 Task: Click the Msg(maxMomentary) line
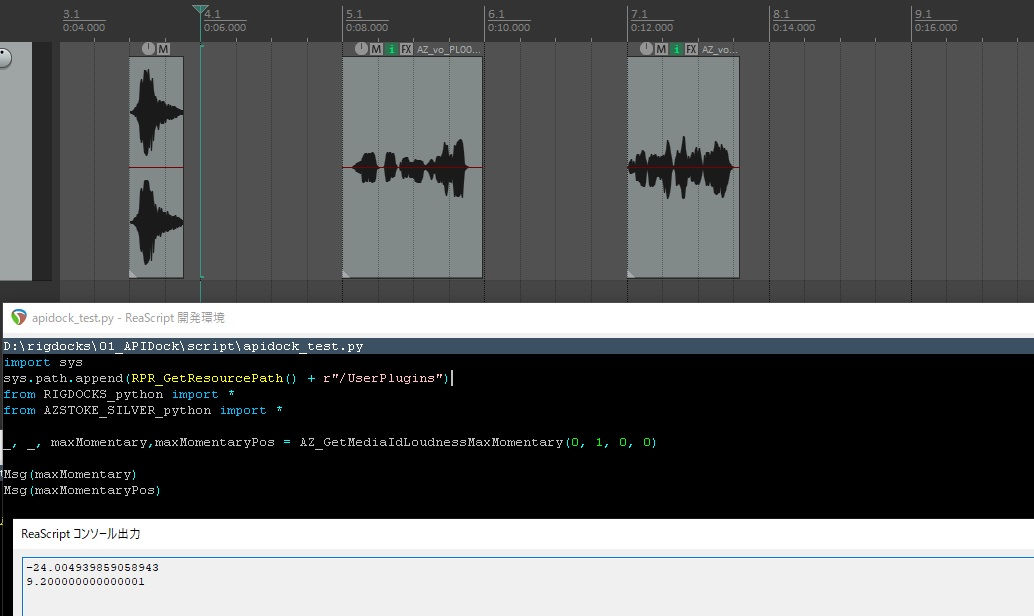(x=70, y=474)
